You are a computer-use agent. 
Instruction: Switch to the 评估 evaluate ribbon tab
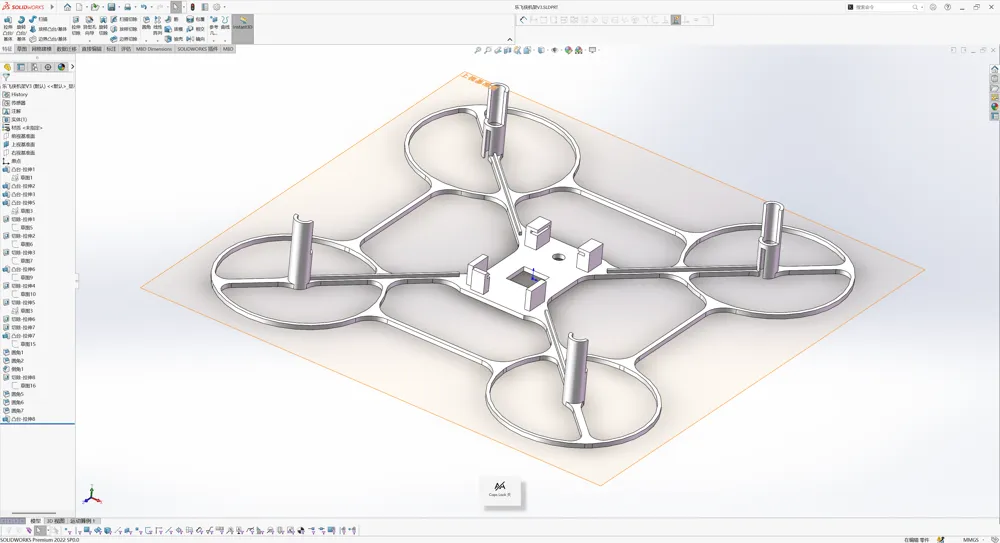[126, 48]
